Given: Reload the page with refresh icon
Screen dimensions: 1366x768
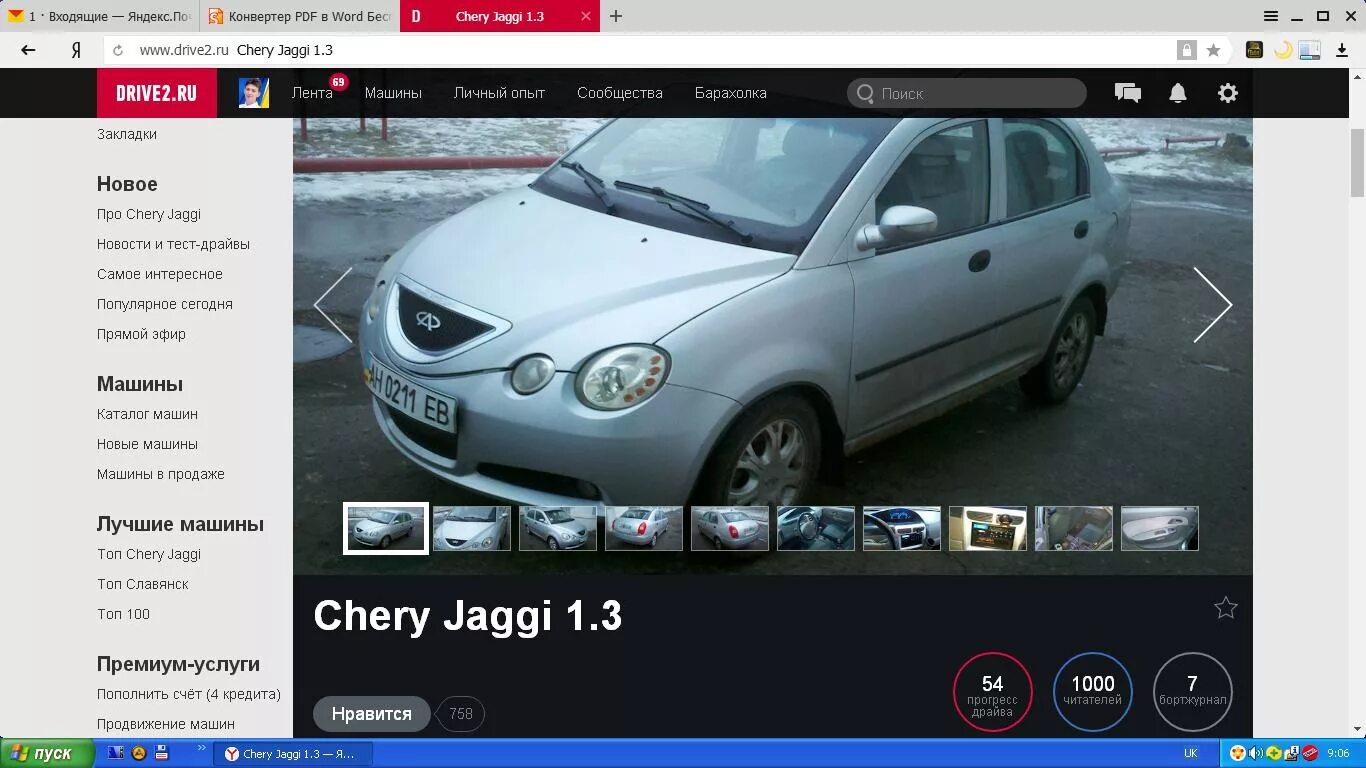Looking at the screenshot, I should (118, 50).
